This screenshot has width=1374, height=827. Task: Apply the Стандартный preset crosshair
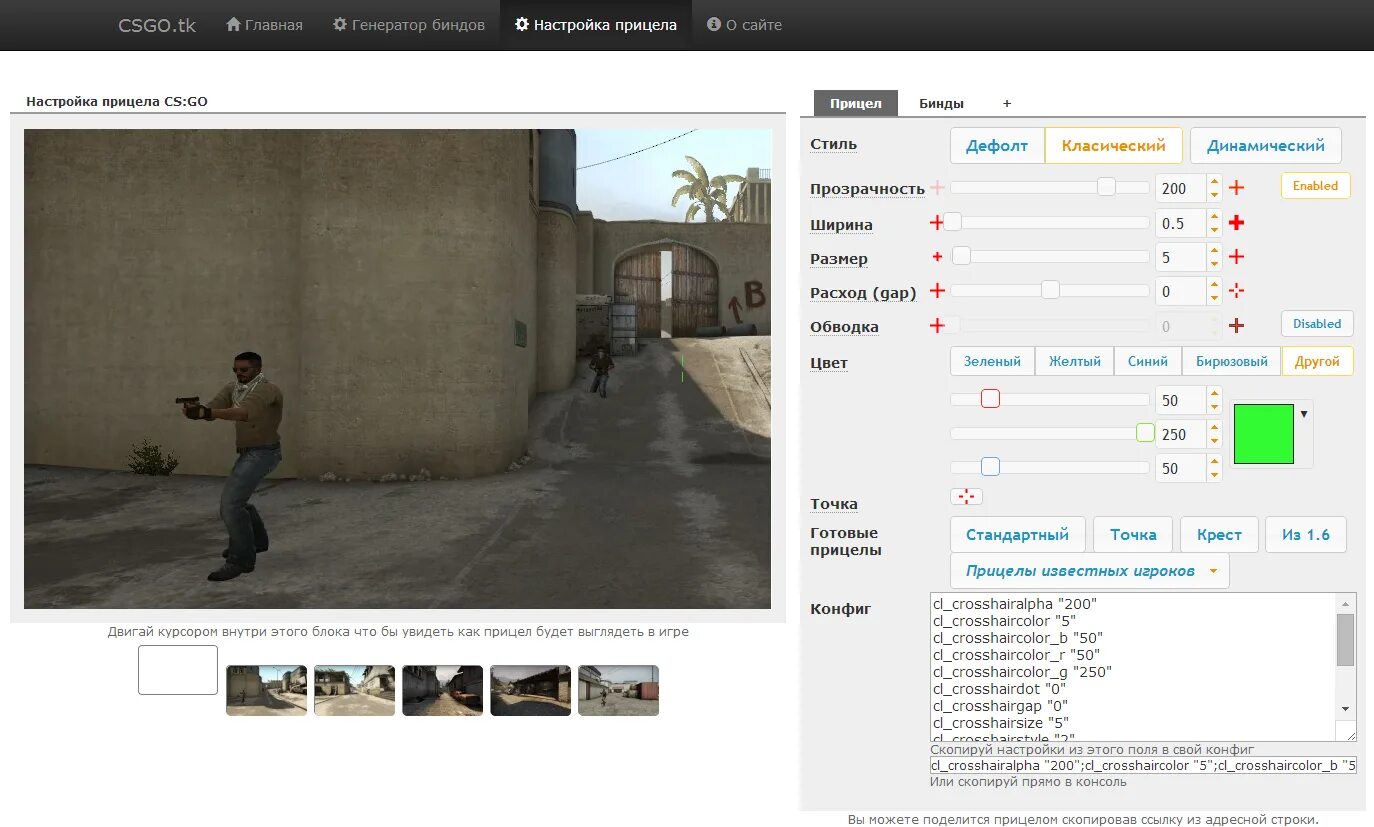pyautogui.click(x=1017, y=535)
